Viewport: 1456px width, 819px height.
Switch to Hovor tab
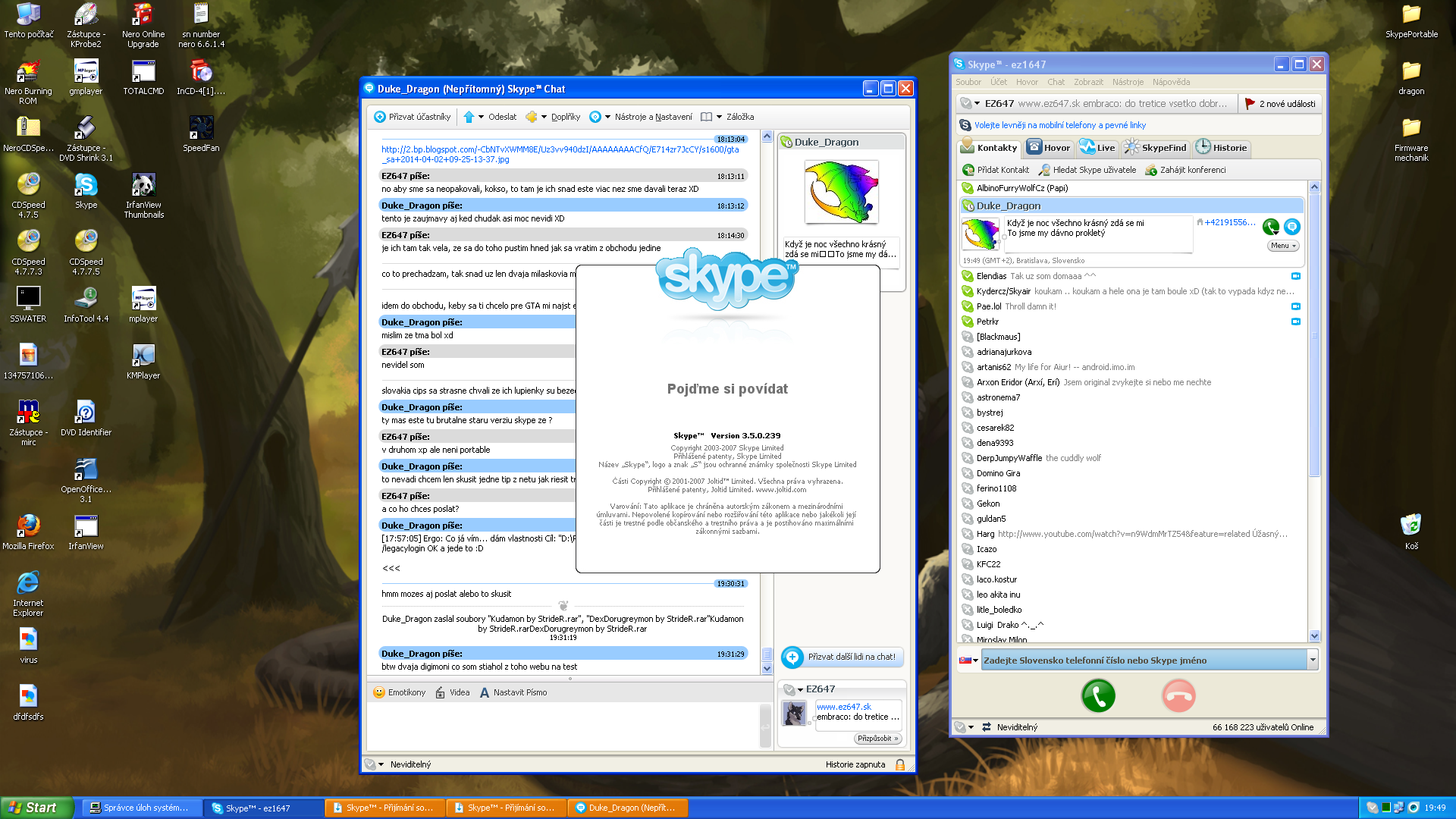tap(1049, 147)
